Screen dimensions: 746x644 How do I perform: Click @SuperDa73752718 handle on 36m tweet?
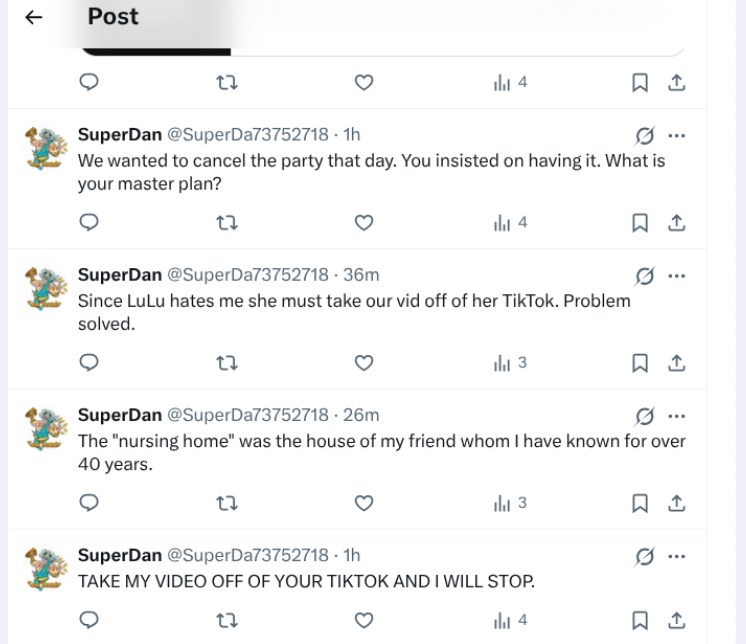247,275
